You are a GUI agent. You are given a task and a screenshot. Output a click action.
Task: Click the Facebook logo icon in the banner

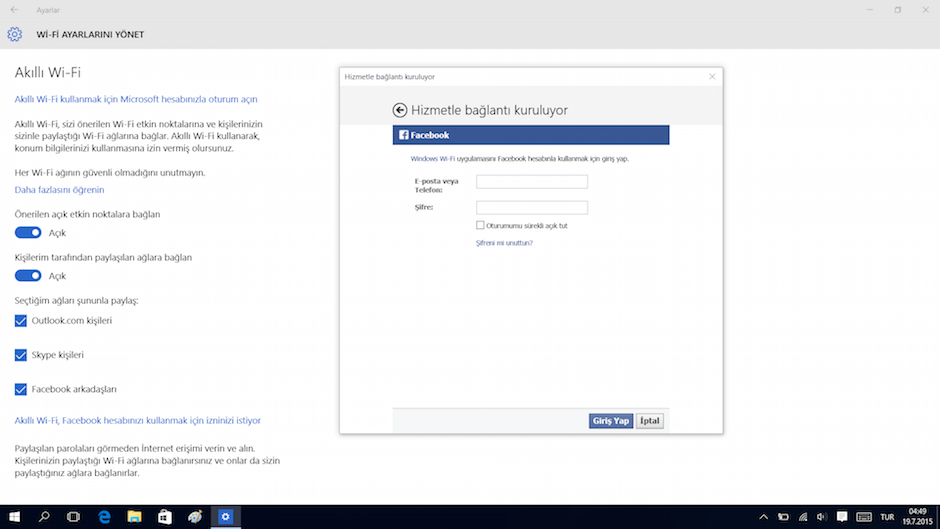pyautogui.click(x=404, y=135)
